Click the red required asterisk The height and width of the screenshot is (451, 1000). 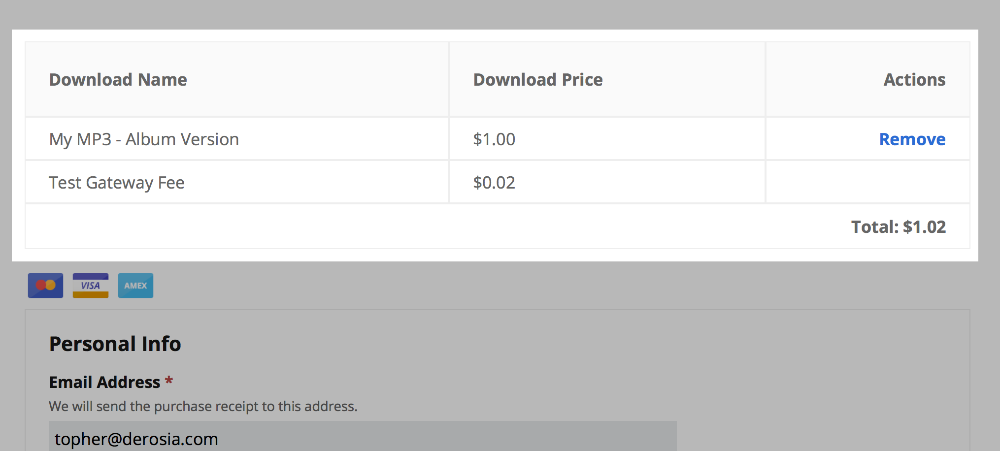tap(169, 382)
